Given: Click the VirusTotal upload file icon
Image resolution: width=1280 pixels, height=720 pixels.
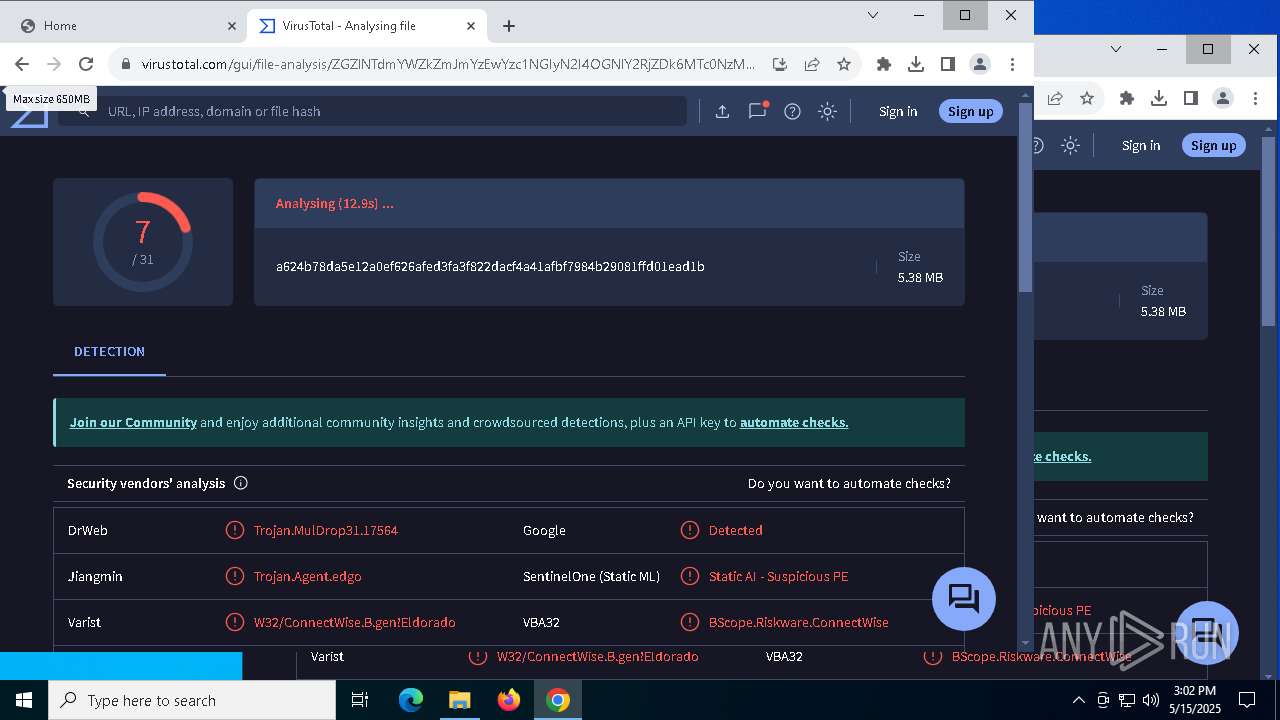Looking at the screenshot, I should click(x=722, y=111).
